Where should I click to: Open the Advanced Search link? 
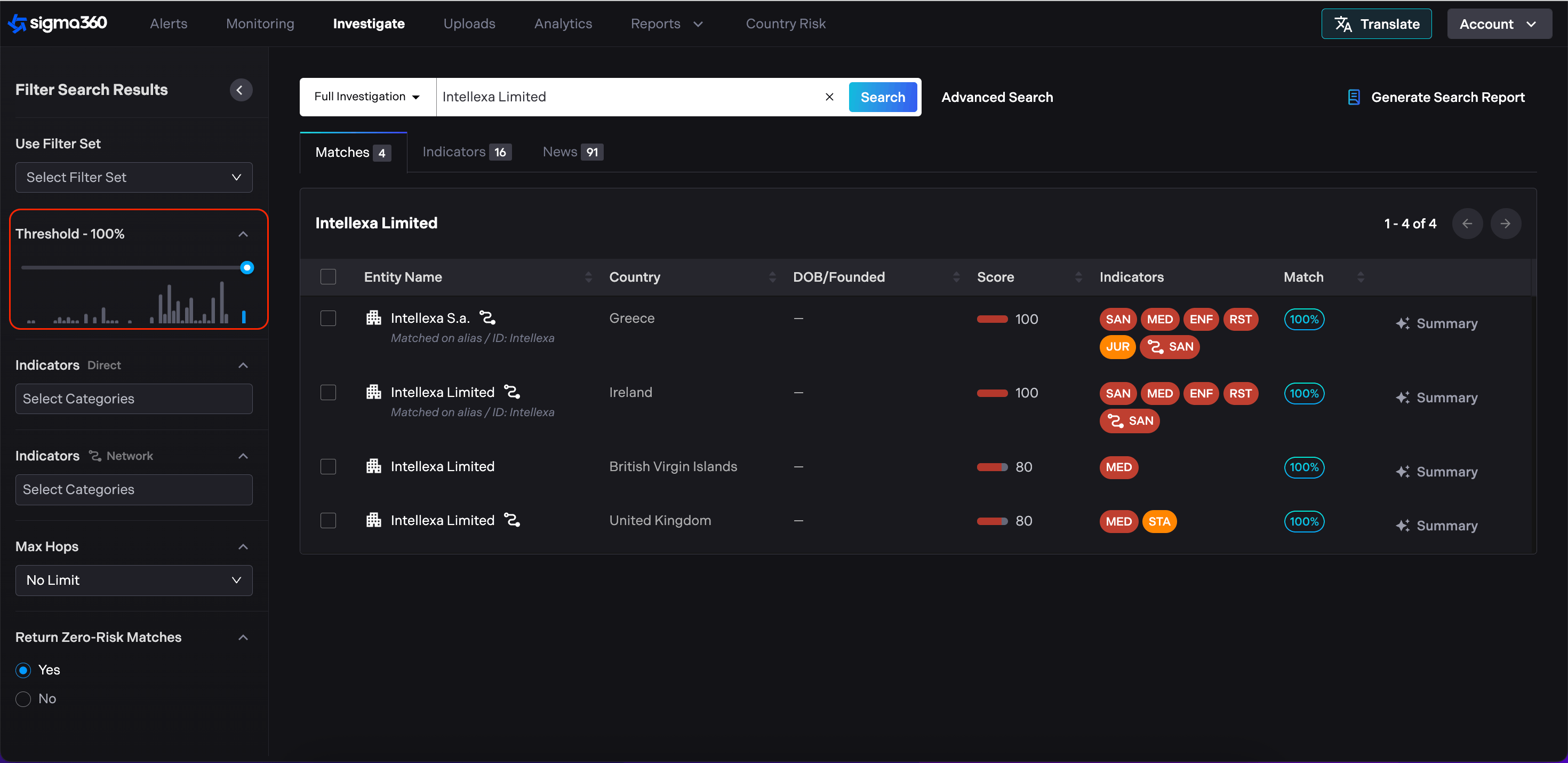tap(996, 97)
